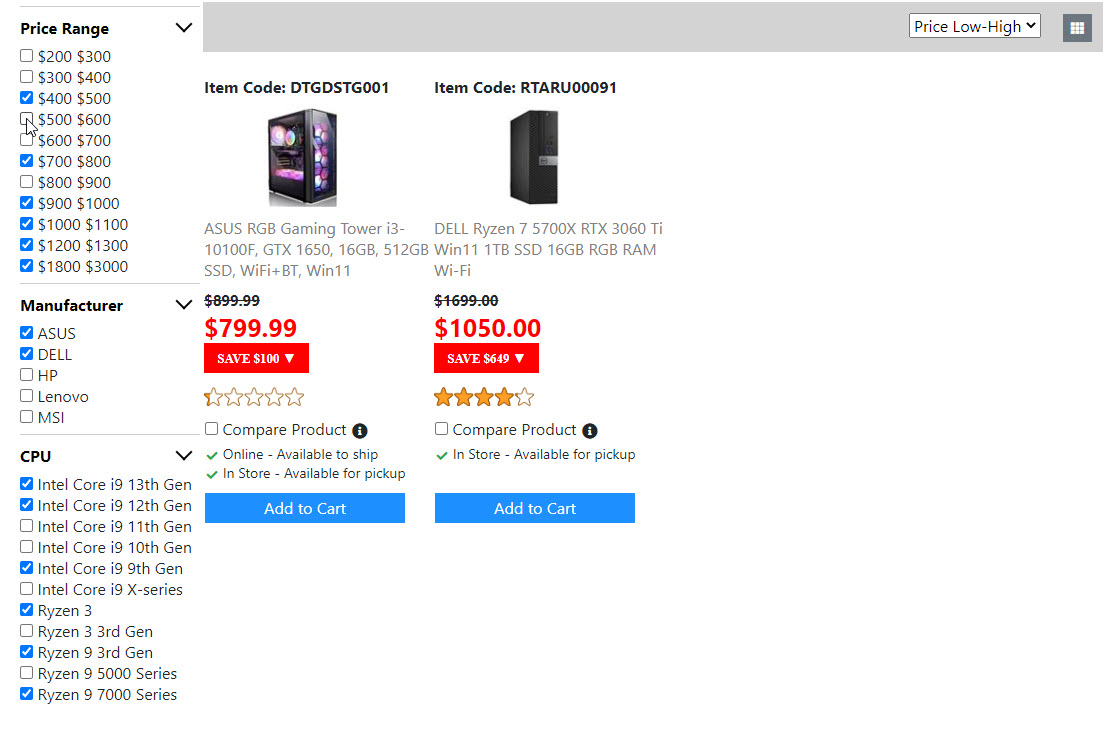Open the DELL Ryzen 7 5700X product title

548,250
